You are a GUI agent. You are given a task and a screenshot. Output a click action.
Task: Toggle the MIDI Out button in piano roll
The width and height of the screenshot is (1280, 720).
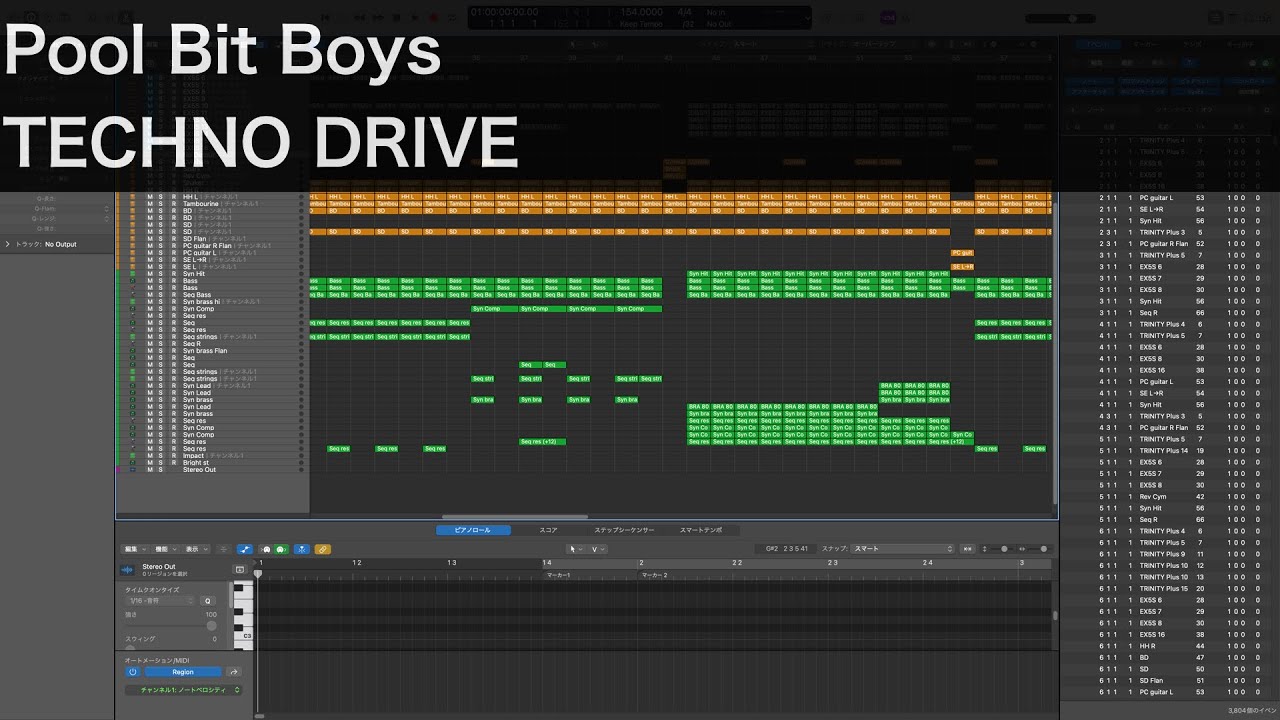point(282,549)
